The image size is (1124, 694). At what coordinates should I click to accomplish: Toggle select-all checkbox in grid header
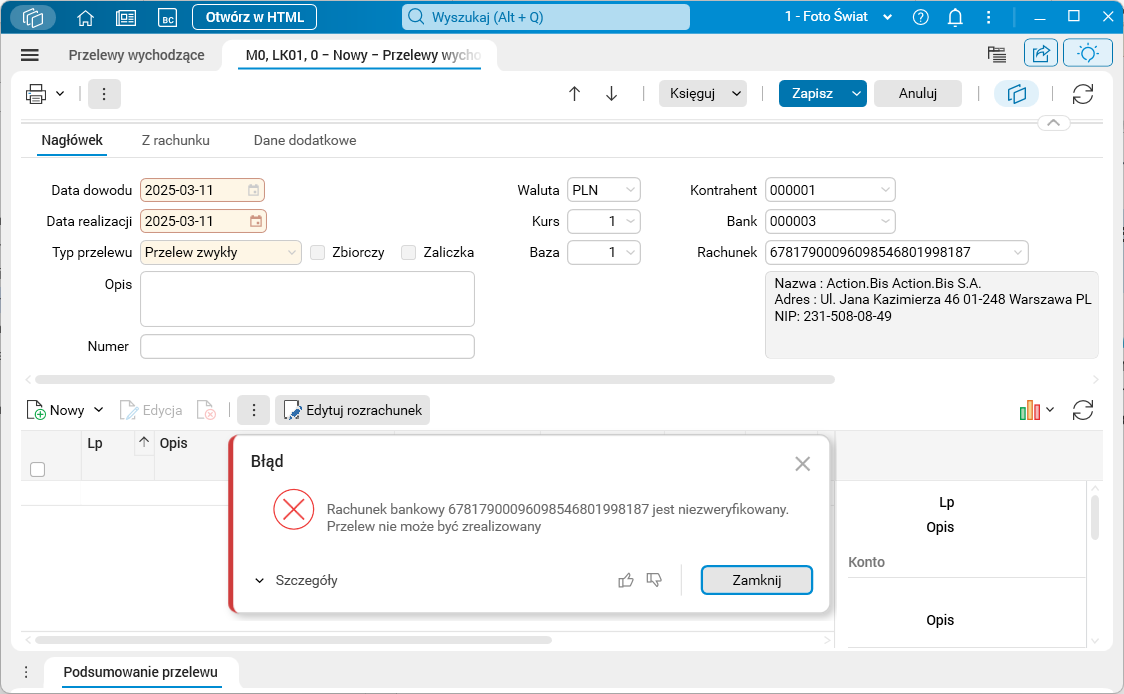pyautogui.click(x=38, y=470)
